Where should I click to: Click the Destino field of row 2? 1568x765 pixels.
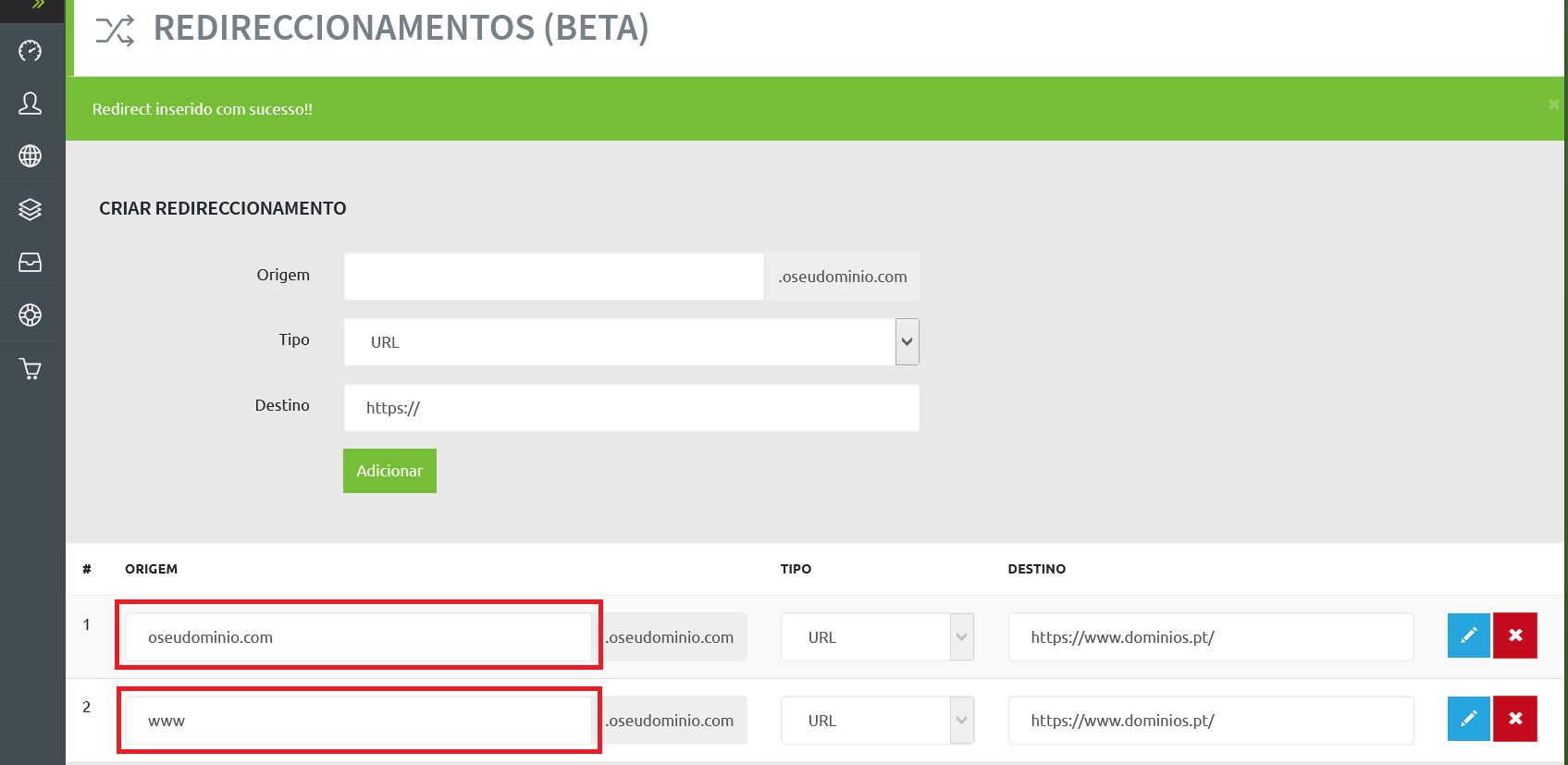coord(1210,721)
